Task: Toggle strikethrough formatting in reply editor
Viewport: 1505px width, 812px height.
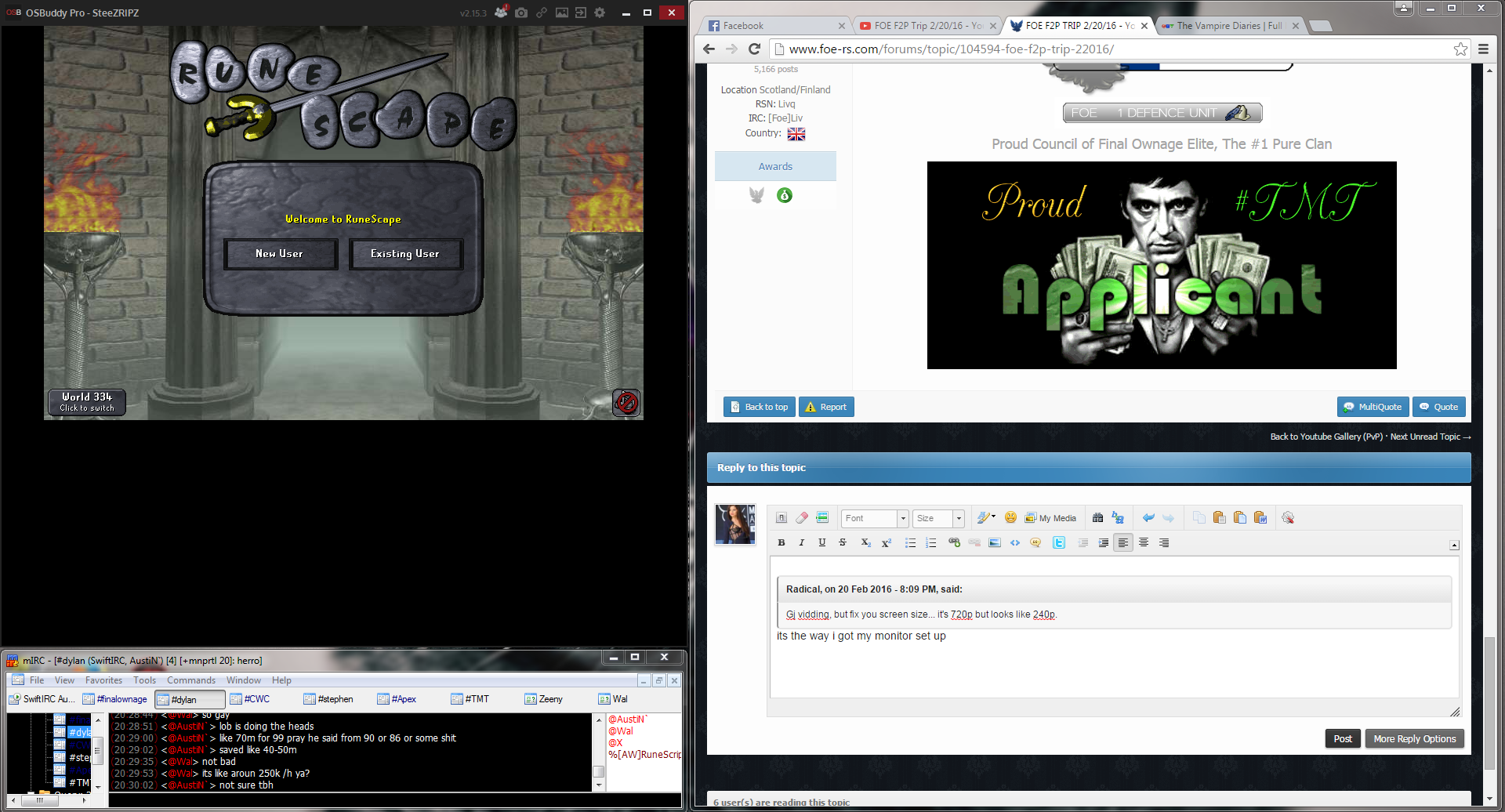Action: pos(843,542)
